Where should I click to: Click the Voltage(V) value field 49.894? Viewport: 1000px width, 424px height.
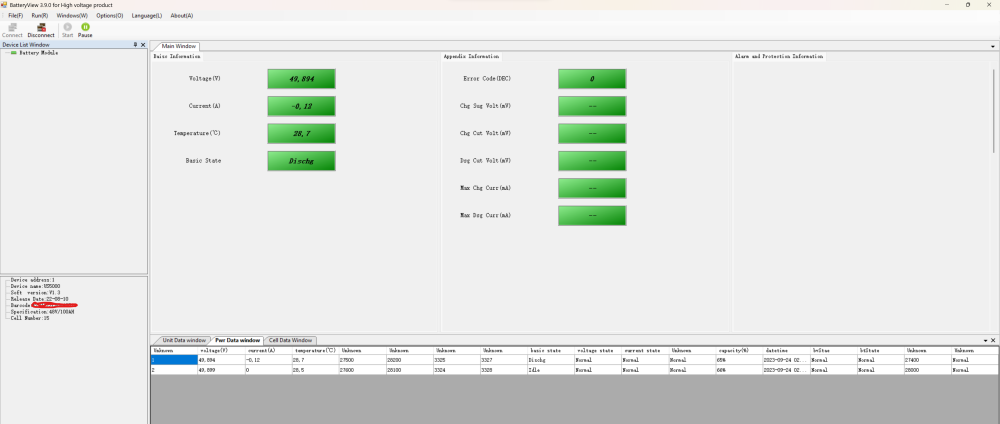point(301,78)
